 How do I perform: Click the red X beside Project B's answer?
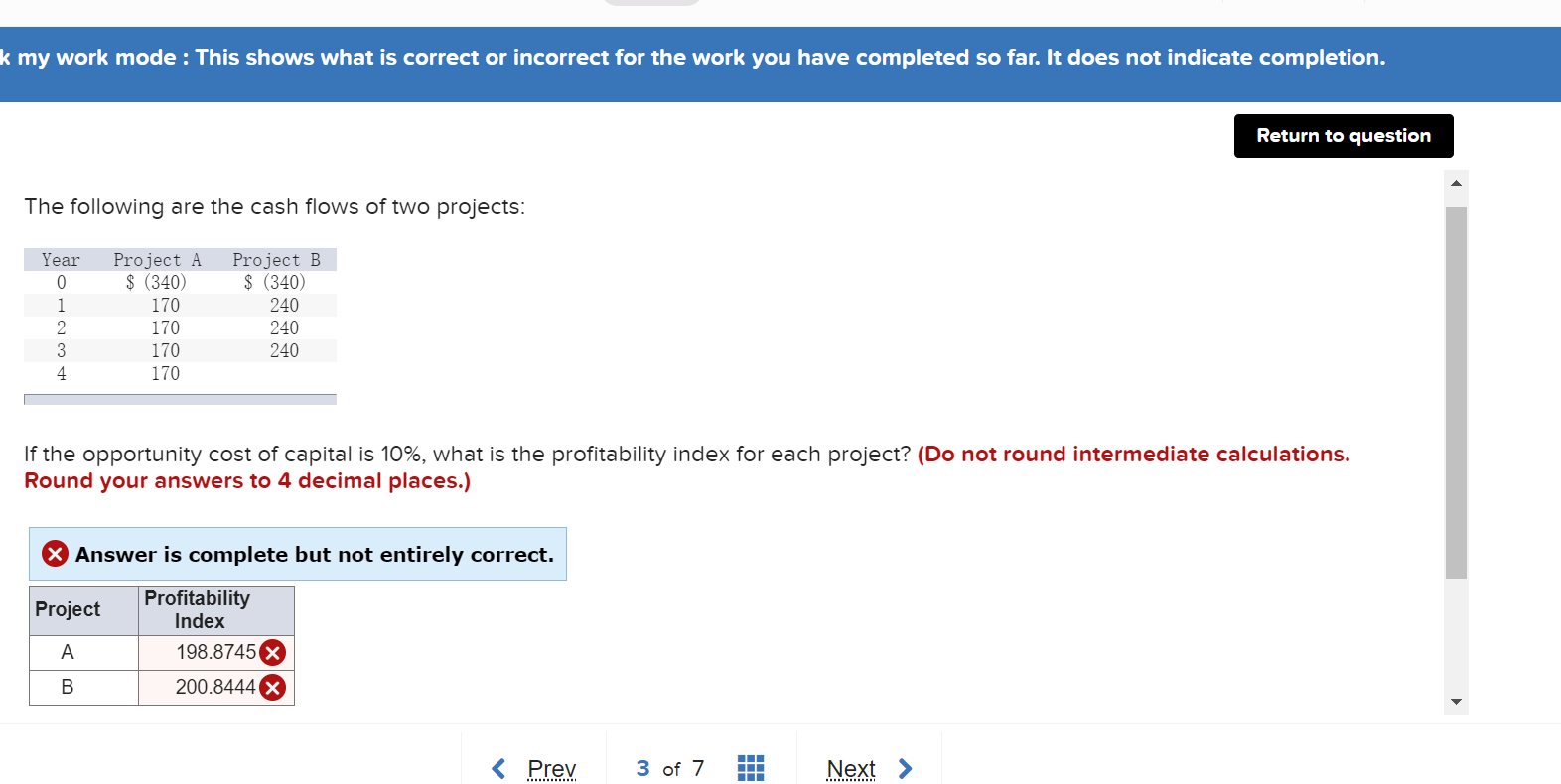[273, 687]
